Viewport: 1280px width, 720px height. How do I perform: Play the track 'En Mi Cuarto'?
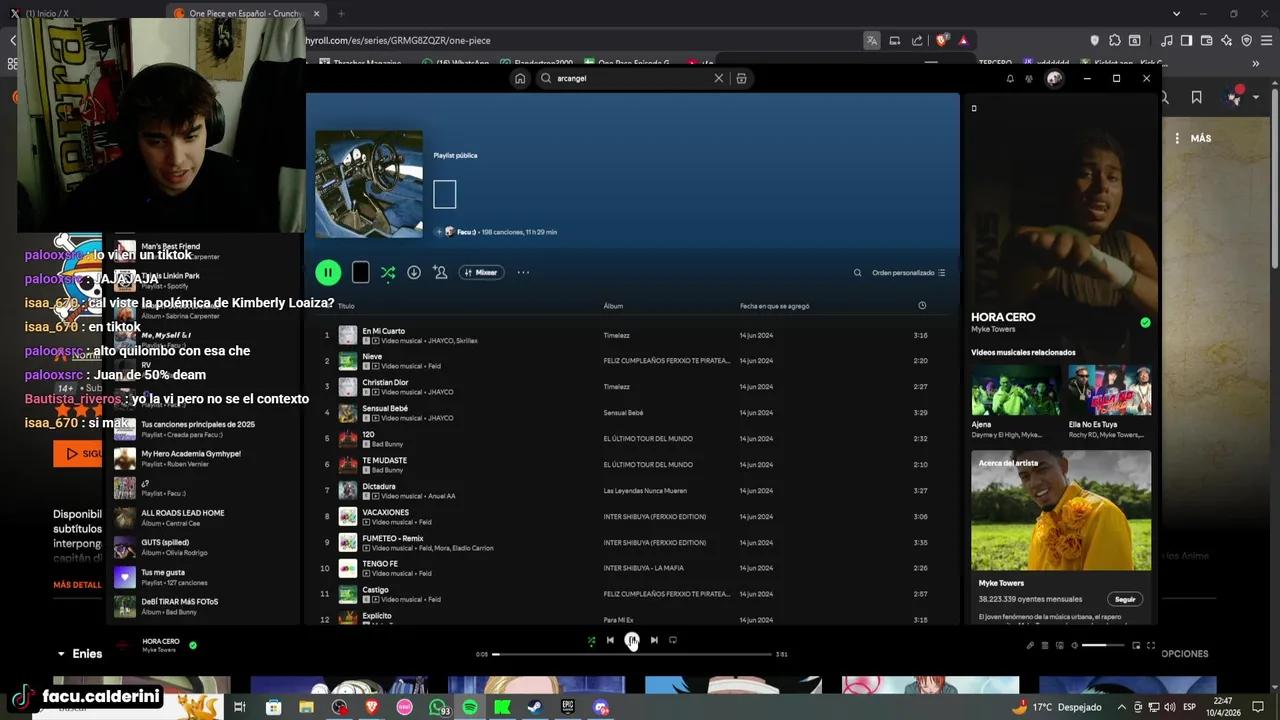point(383,331)
